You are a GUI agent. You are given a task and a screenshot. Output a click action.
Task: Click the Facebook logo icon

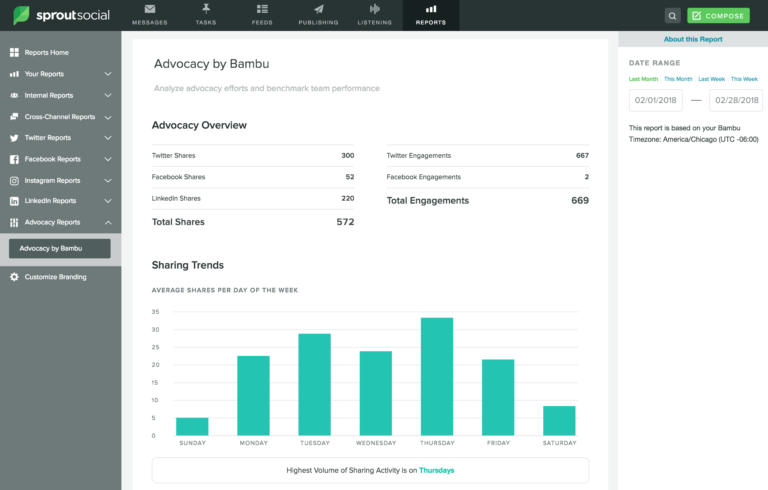pyautogui.click(x=14, y=159)
